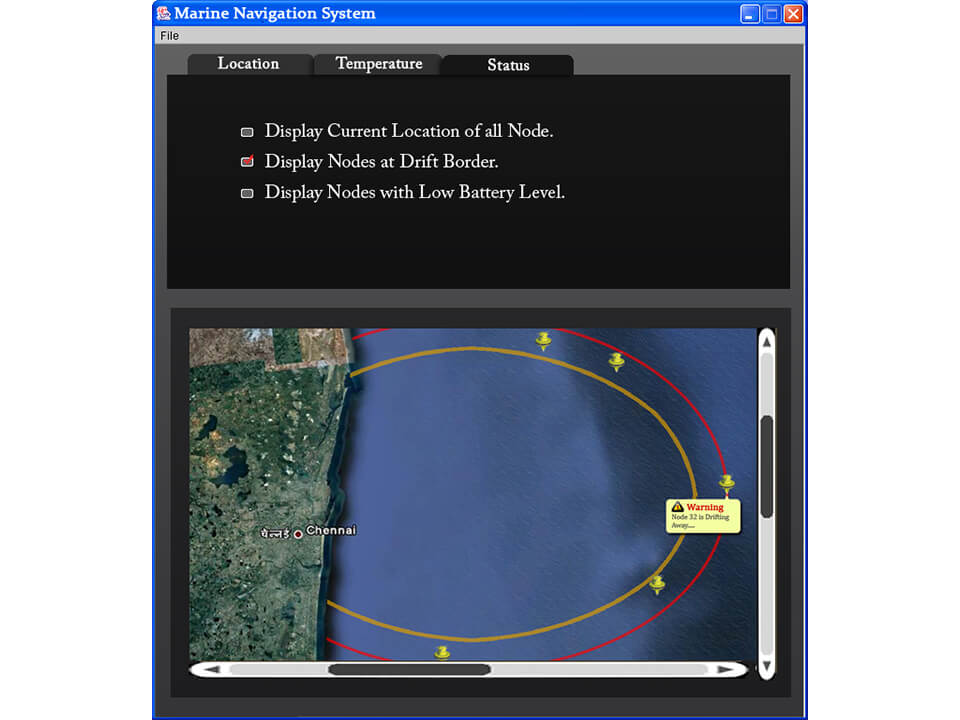Click the horizontal scrollbar thumb under the map
Image resolution: width=960 pixels, height=720 pixels.
coord(409,669)
